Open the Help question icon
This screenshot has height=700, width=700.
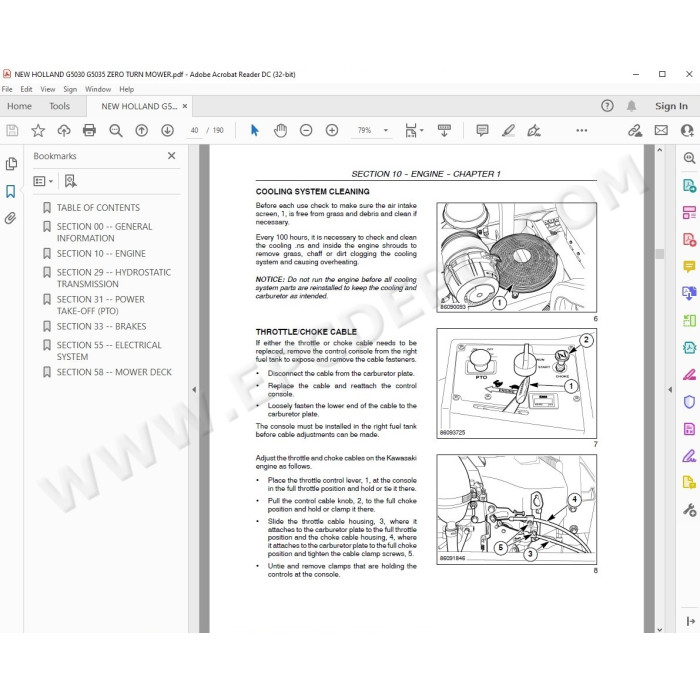(607, 106)
